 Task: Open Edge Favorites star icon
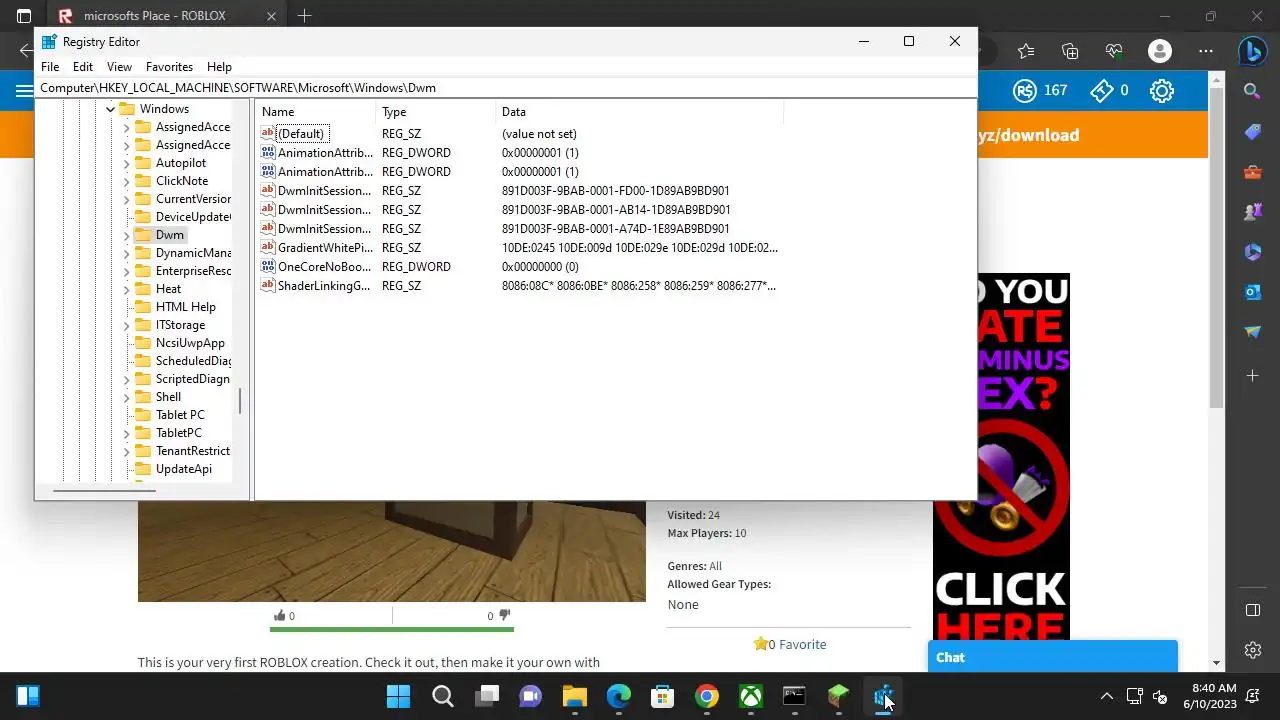click(1026, 51)
